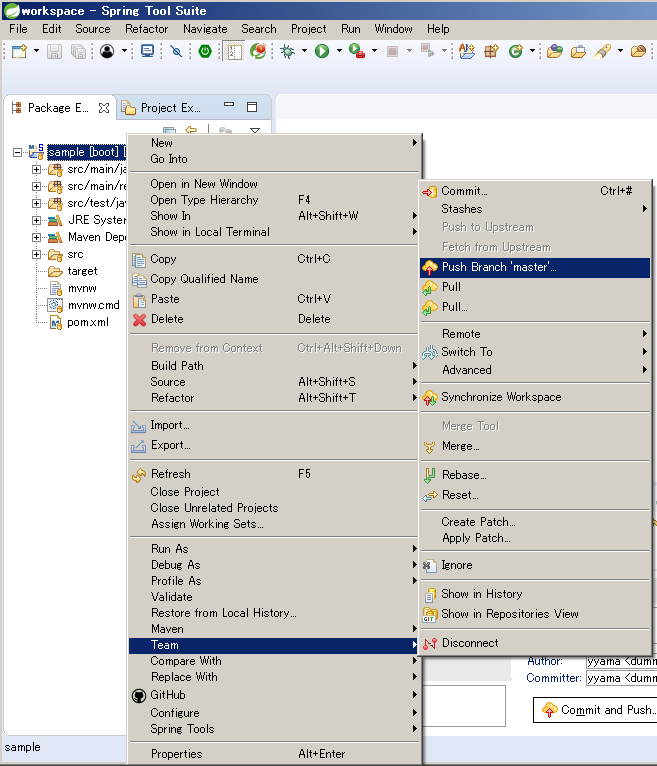
Task: Select Delete in the context menu
Action: (x=274, y=319)
